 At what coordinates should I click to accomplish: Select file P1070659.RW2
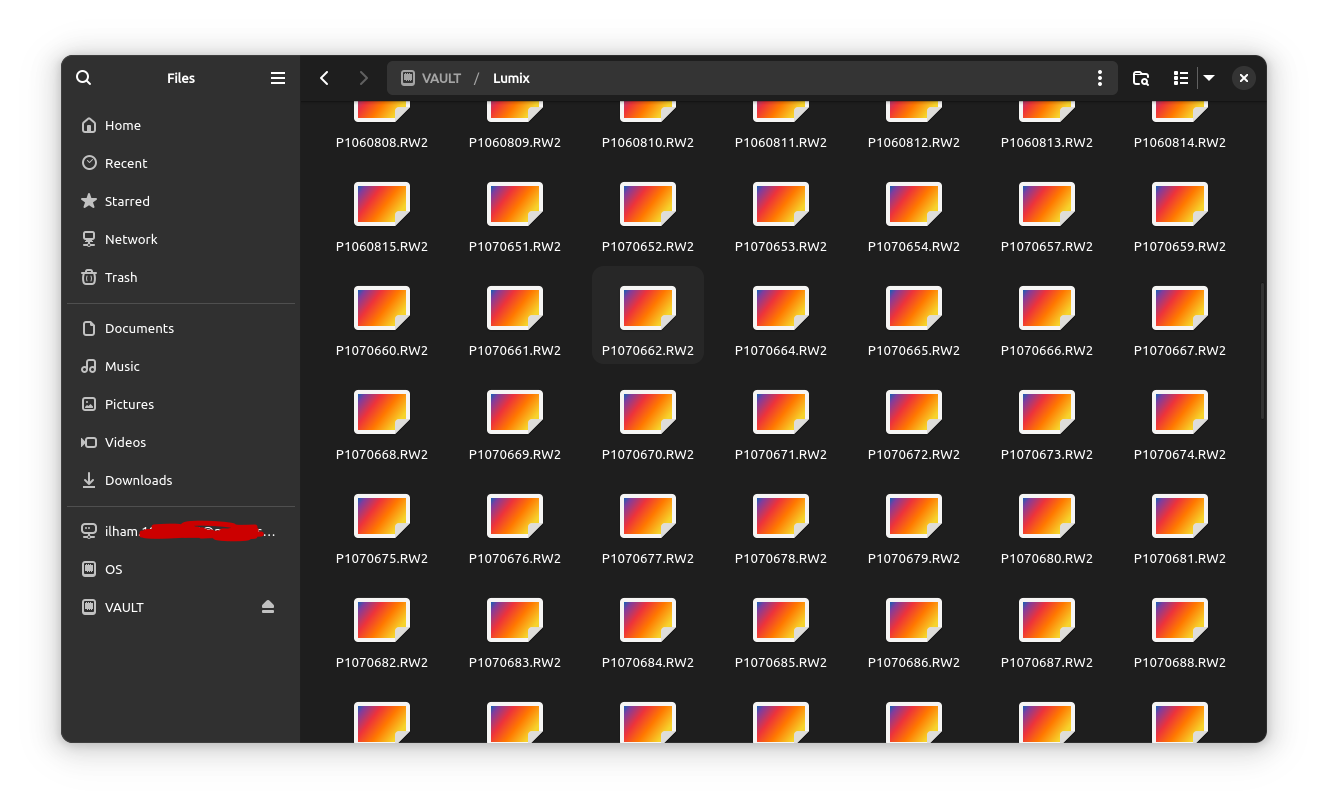click(x=1180, y=217)
